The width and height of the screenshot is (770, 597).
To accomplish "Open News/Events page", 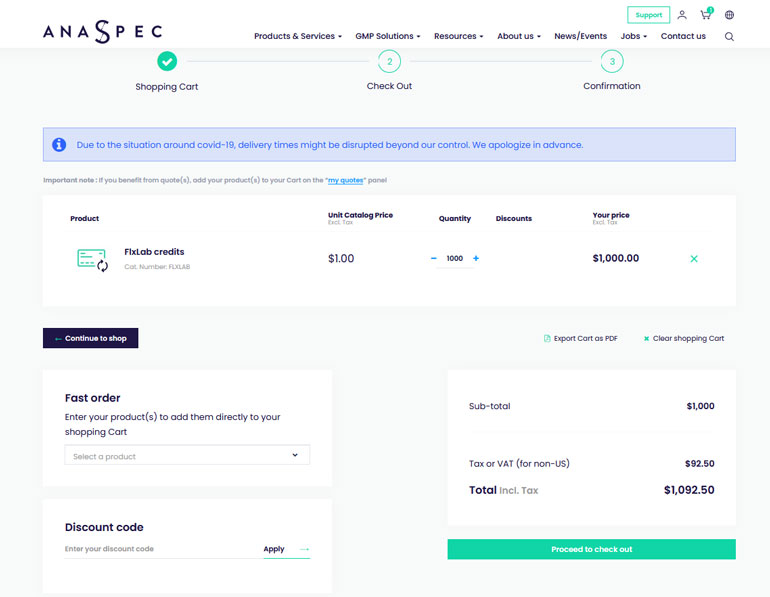I will click(x=580, y=36).
